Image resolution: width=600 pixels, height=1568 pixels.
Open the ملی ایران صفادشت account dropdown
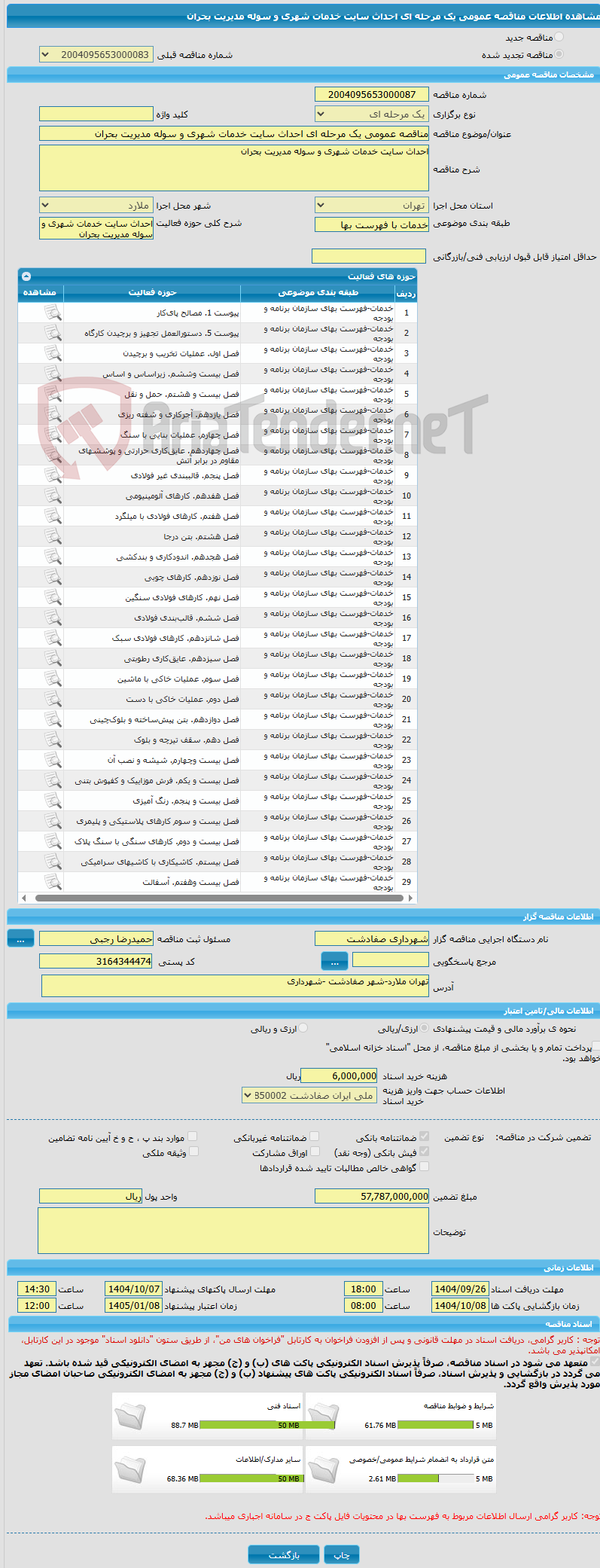[309, 1095]
